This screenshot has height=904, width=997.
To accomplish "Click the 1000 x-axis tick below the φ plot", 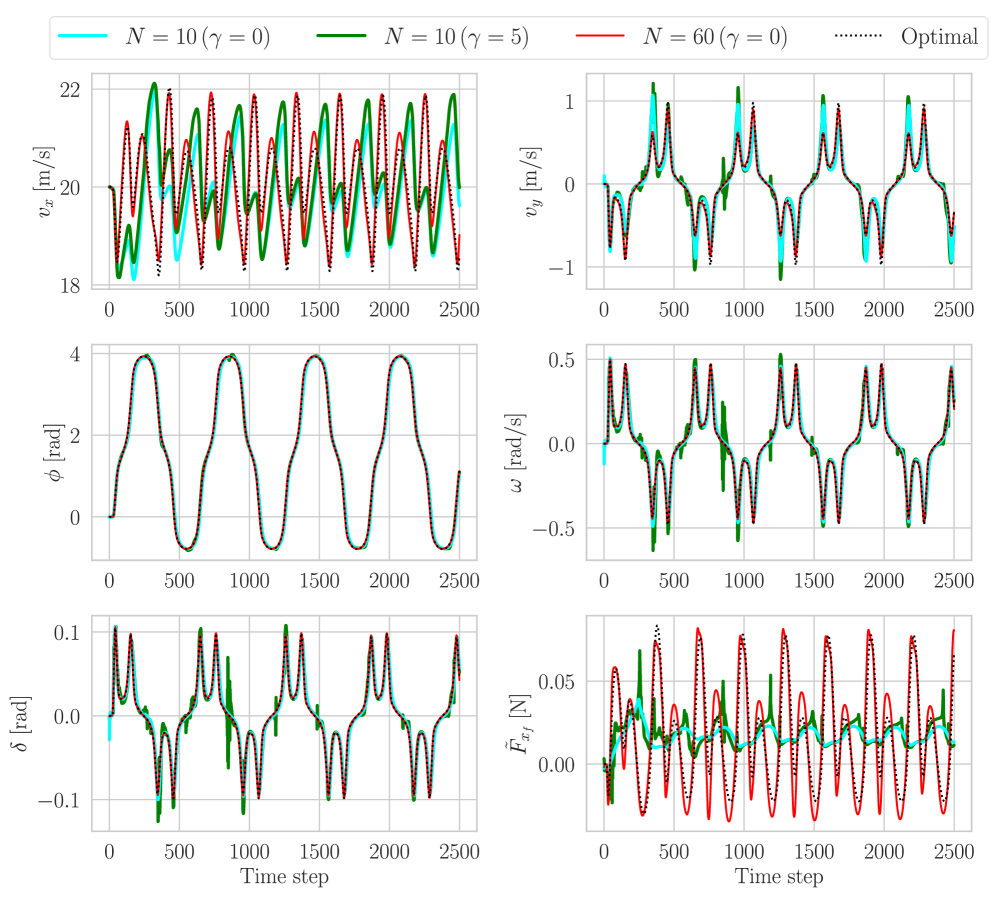I will (x=249, y=580).
